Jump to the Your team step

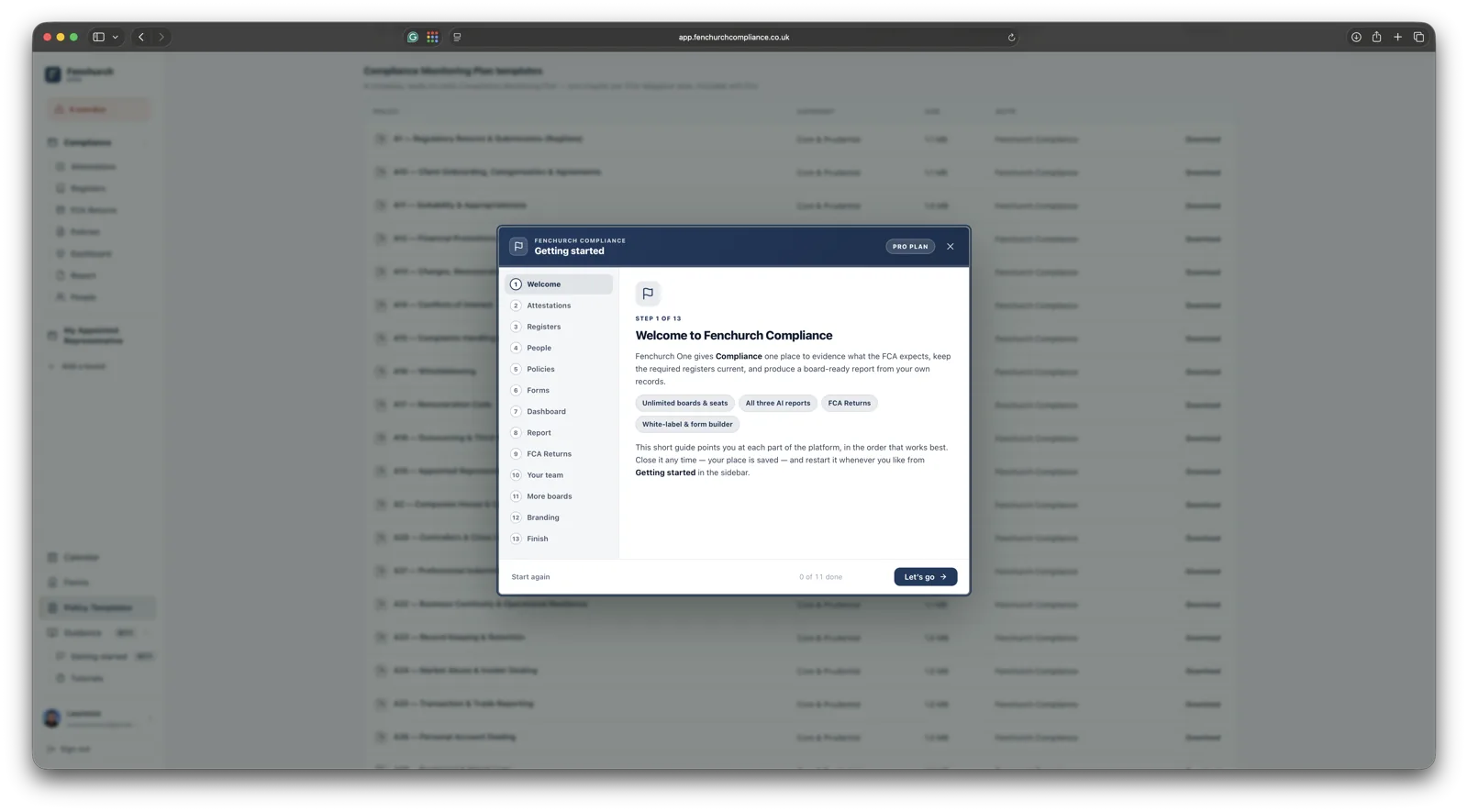[x=559, y=474]
